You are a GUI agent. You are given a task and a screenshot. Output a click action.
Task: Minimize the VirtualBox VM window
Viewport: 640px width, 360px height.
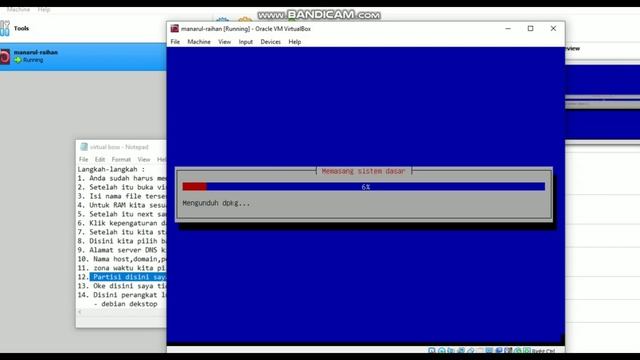pyautogui.click(x=508, y=29)
